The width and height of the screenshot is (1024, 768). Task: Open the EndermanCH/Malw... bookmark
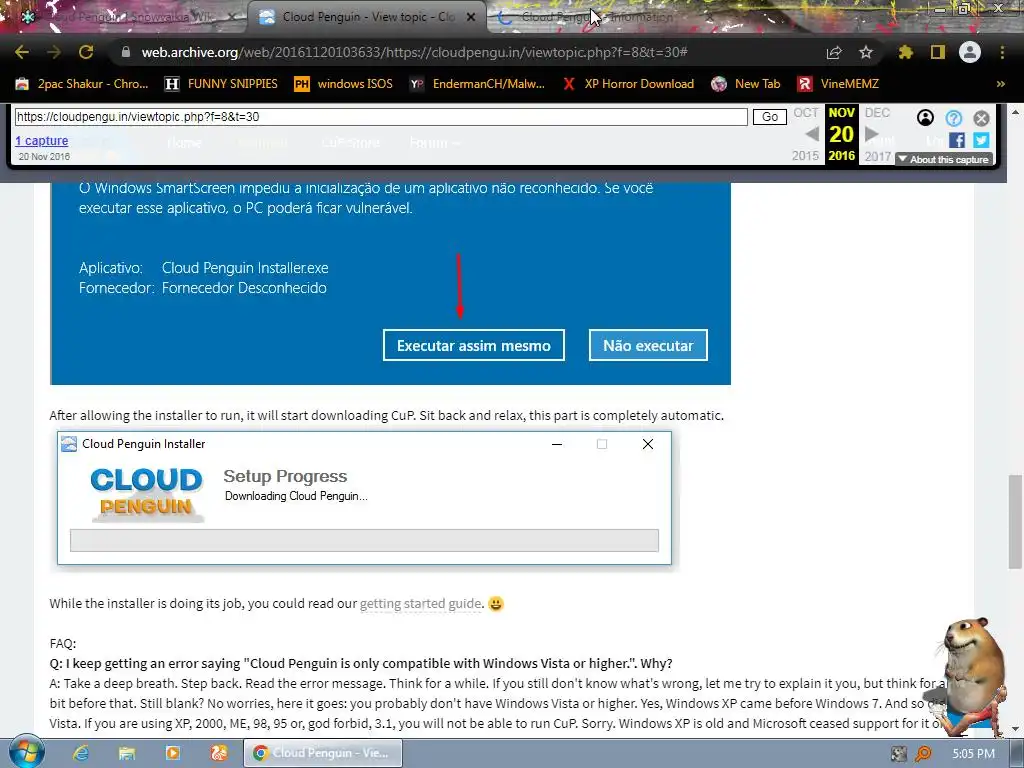[477, 84]
